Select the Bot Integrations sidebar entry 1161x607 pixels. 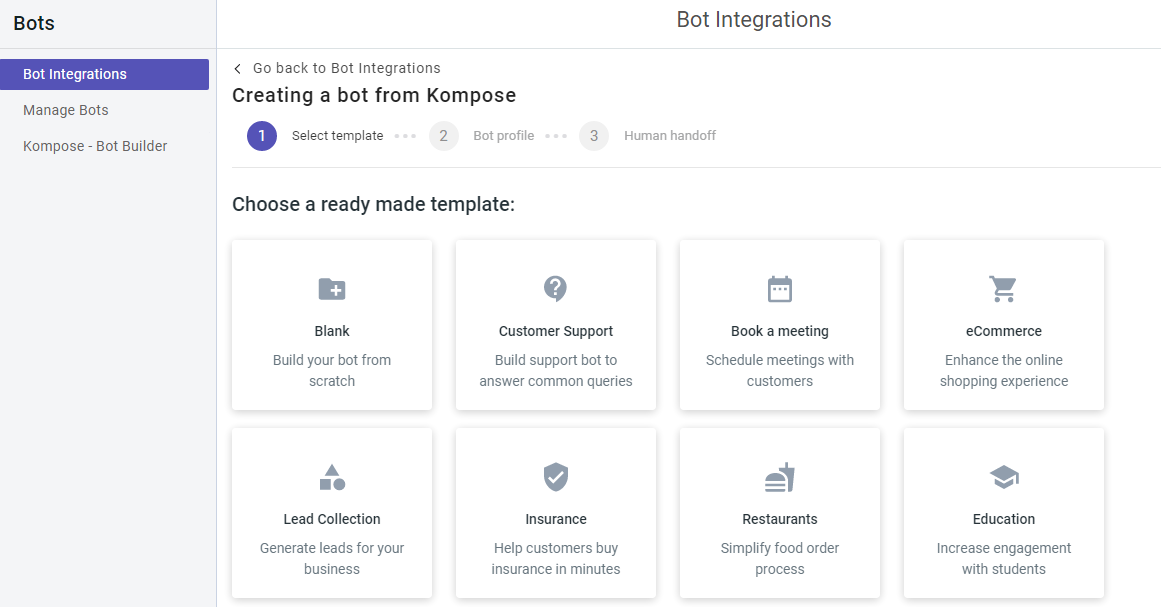75,73
